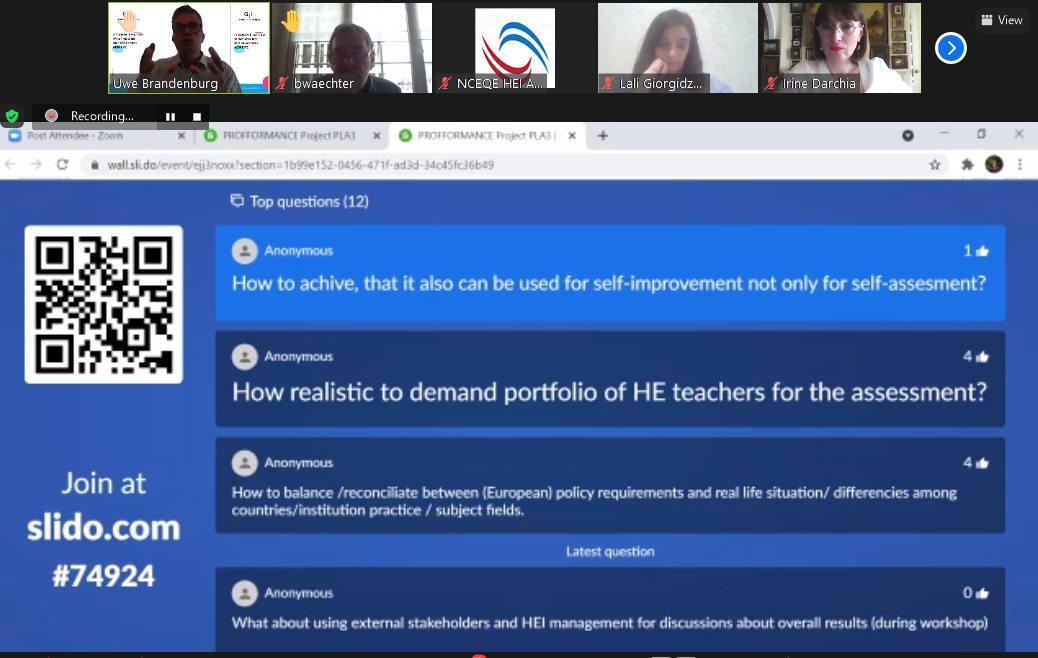Click the address bar URL field

[x=500, y=165]
